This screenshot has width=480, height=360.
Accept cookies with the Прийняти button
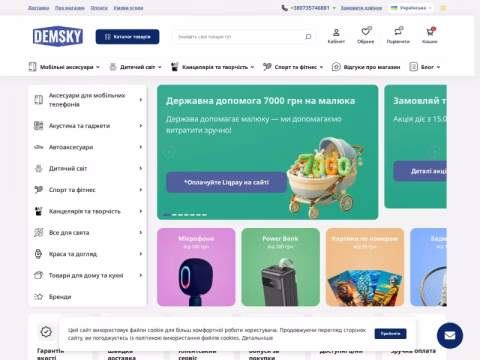click(390, 334)
